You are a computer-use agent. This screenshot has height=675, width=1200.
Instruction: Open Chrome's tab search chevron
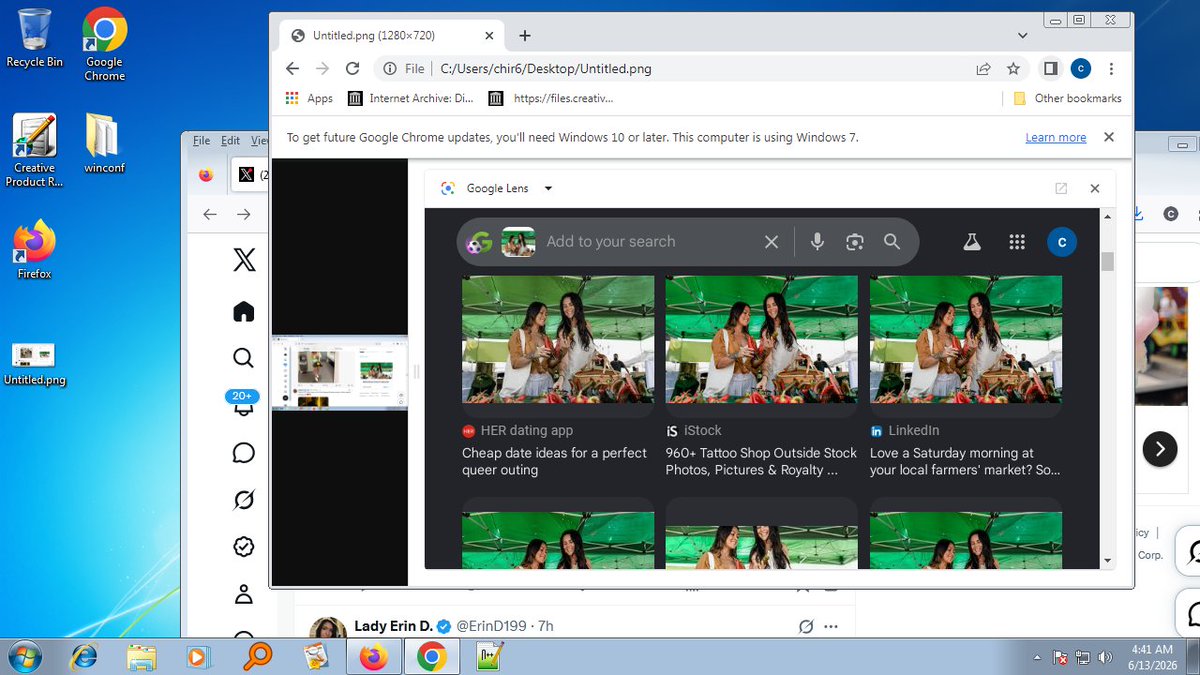pos(1022,35)
